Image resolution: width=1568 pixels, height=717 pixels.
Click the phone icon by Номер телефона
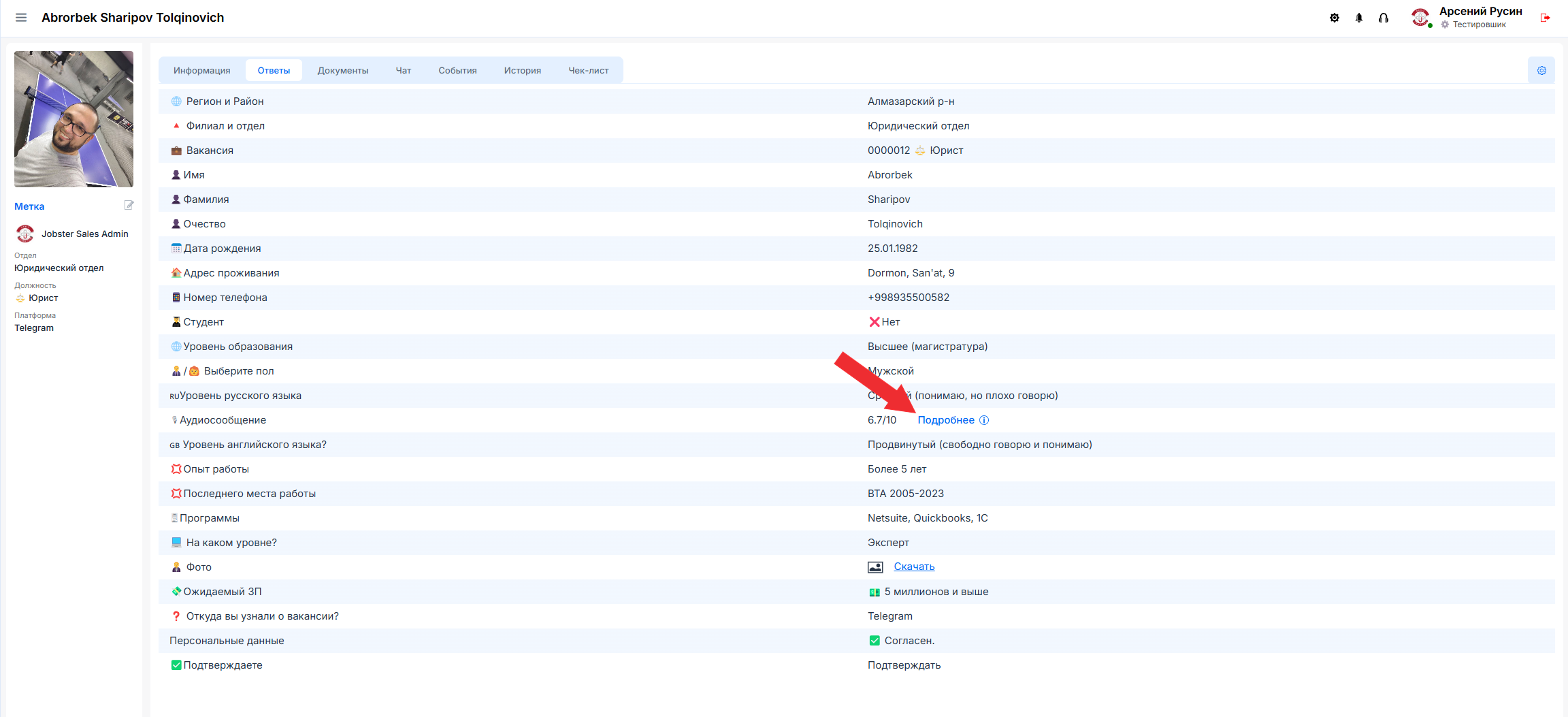[176, 298]
